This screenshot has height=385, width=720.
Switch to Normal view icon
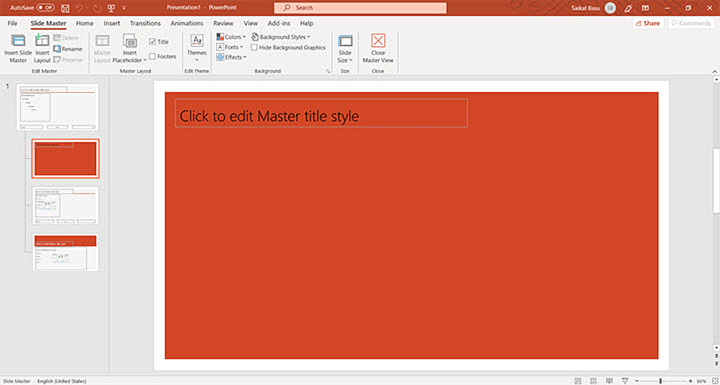tap(578, 381)
